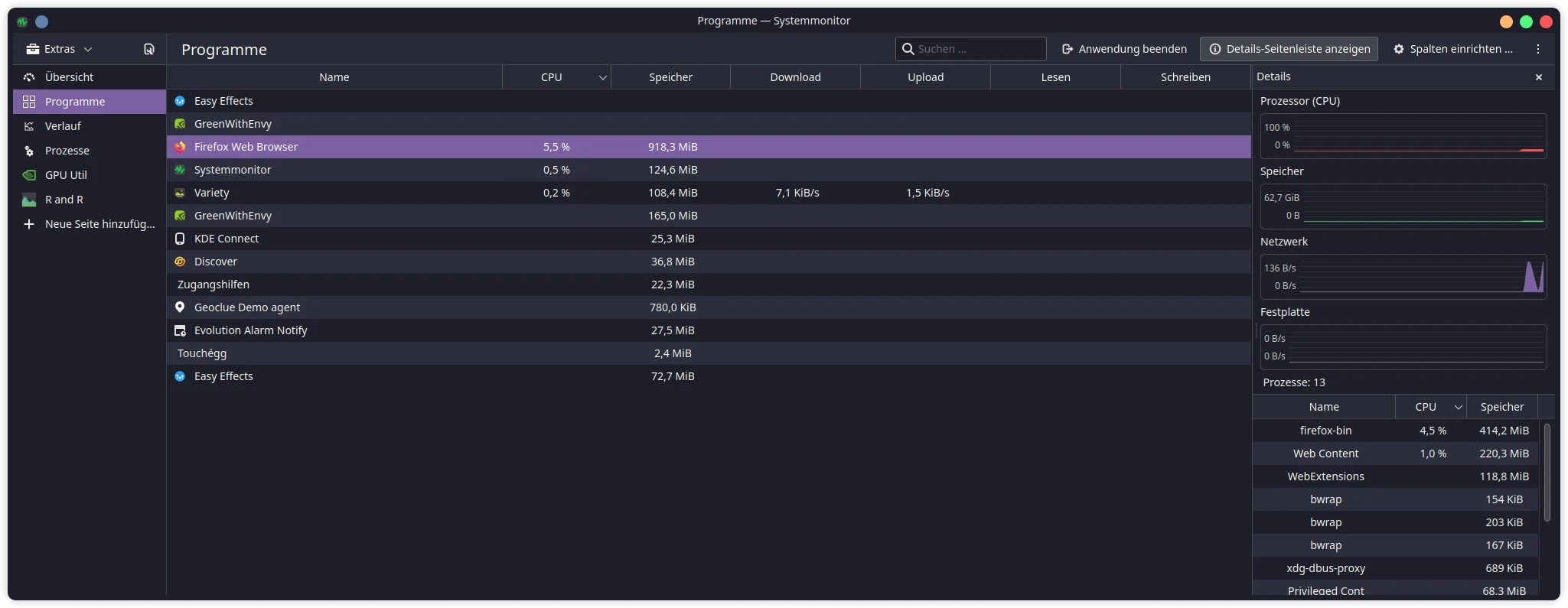This screenshot has width=1568, height=608.
Task: Click the GPU Util Nvidia icon in the sidebar
Action: 29,175
